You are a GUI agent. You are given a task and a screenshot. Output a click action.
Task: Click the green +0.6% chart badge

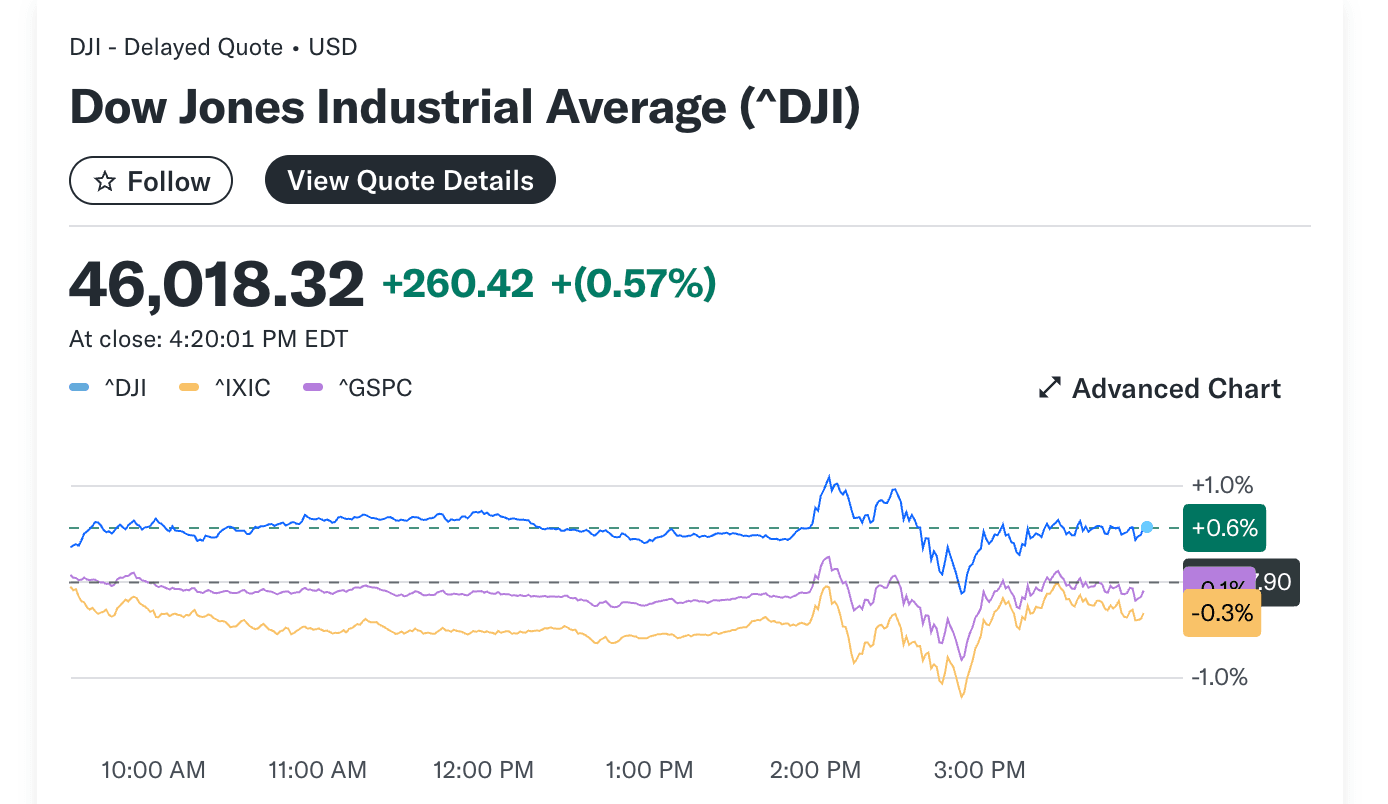click(1224, 528)
